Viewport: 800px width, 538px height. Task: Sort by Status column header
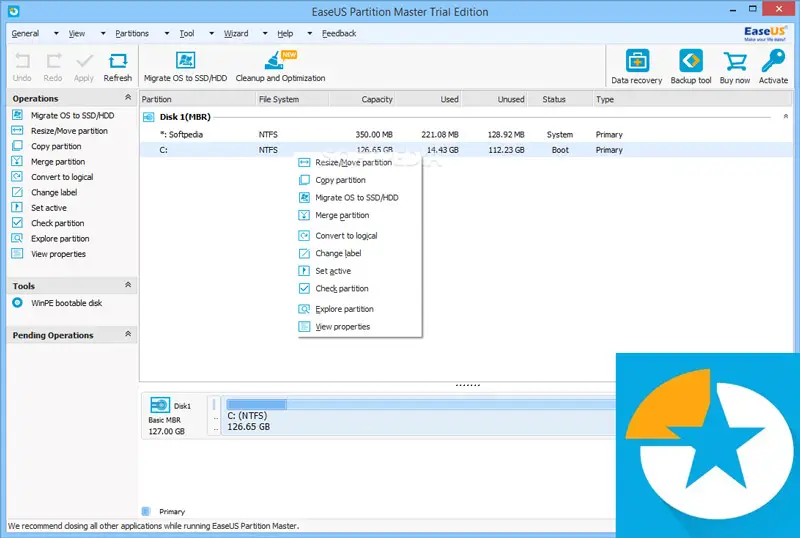click(560, 99)
